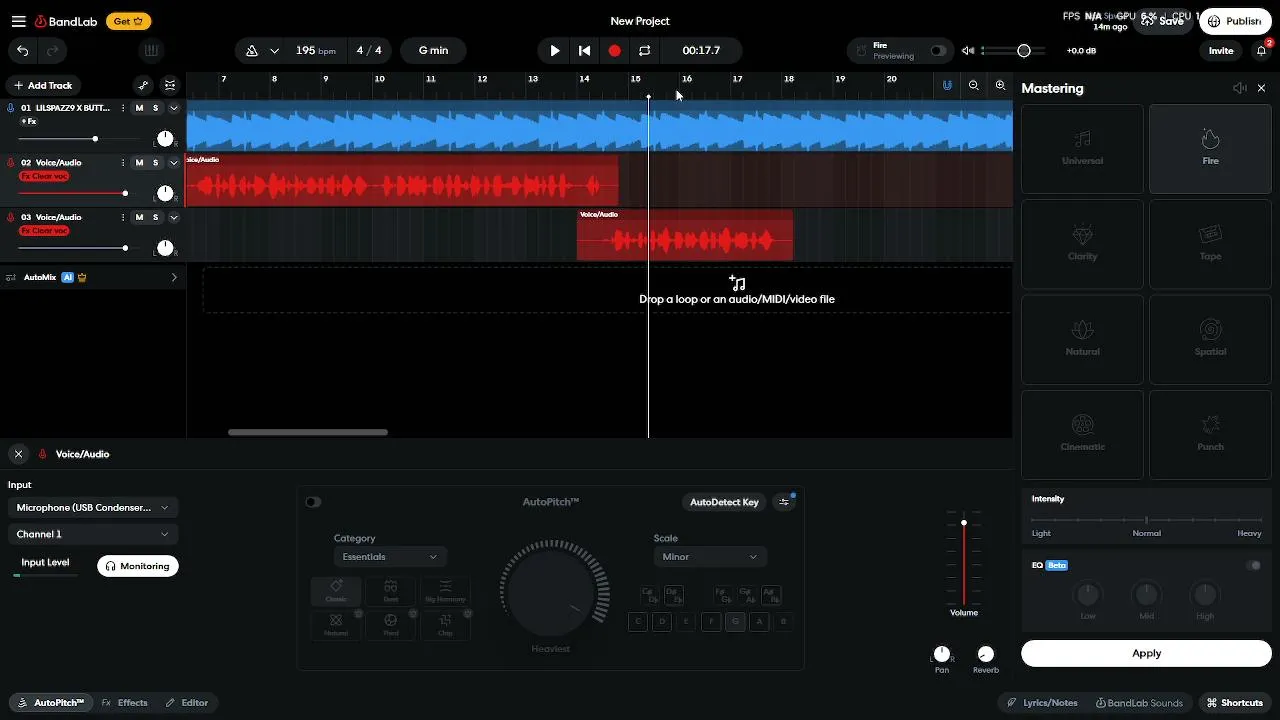Screen dimensions: 1280x720
Task: Solo track 02 Voice/Audio
Action: (x=155, y=163)
